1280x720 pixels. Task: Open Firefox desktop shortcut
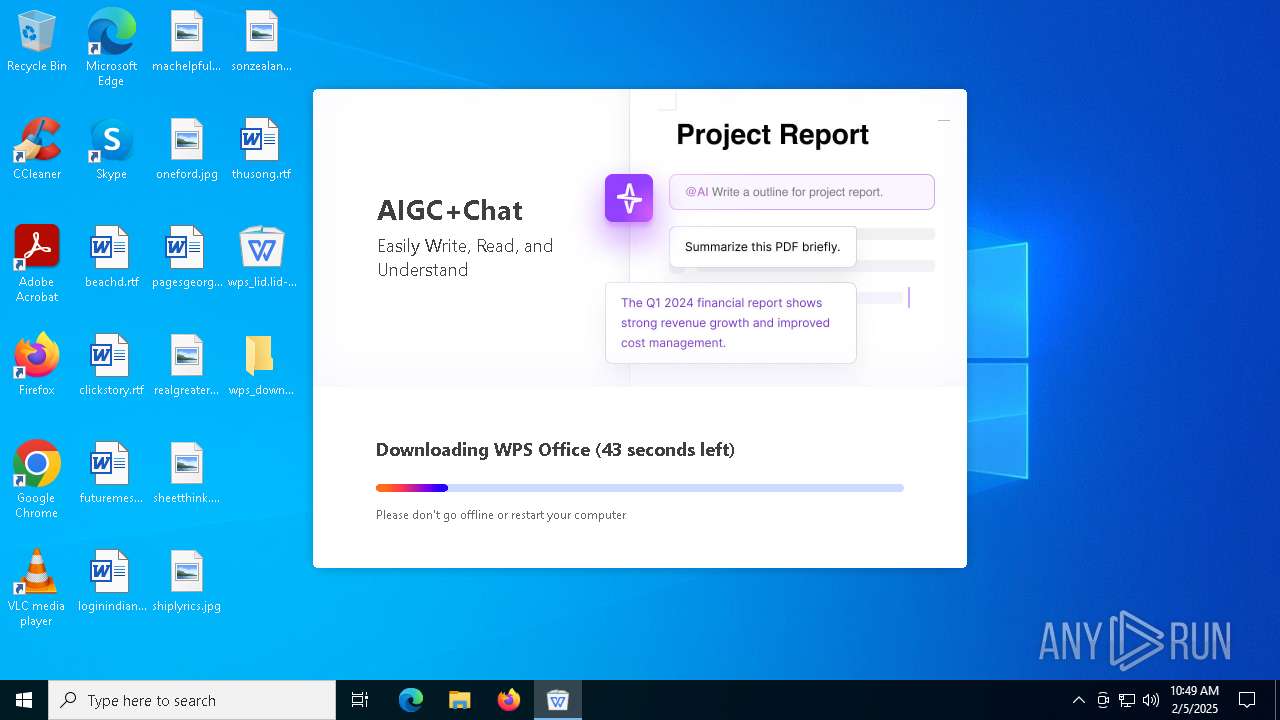[37, 365]
